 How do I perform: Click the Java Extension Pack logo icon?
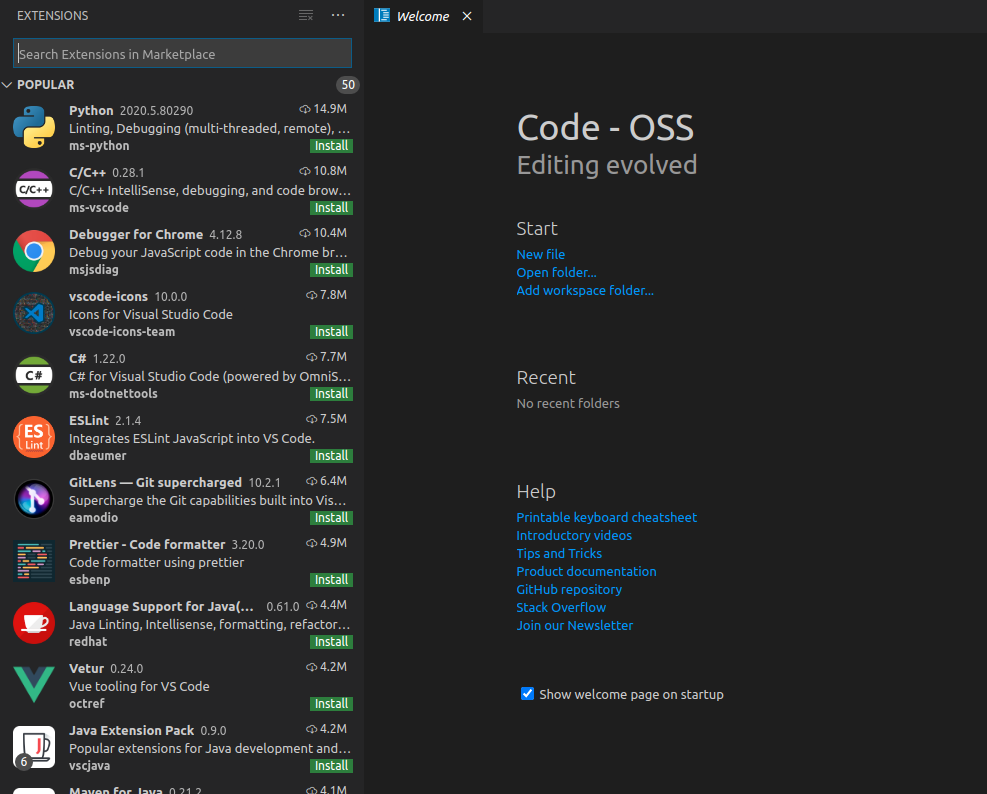(34, 747)
